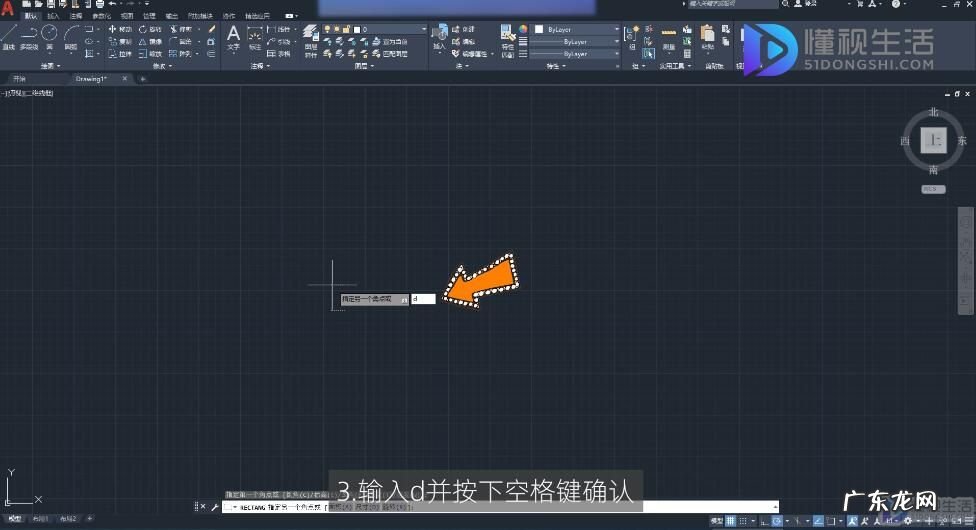Click the Match Properties (特性匹配) icon
The width and height of the screenshot is (976, 530).
[508, 41]
